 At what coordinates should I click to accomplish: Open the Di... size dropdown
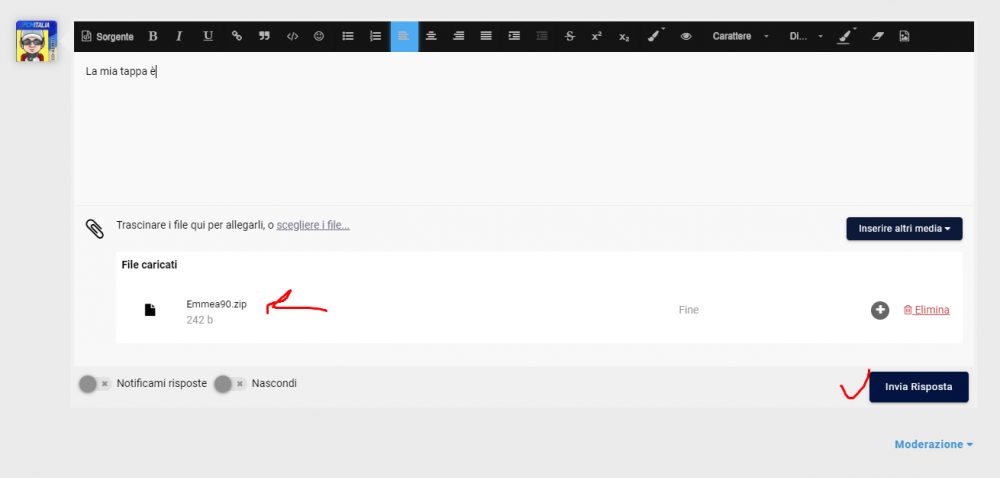[805, 37]
